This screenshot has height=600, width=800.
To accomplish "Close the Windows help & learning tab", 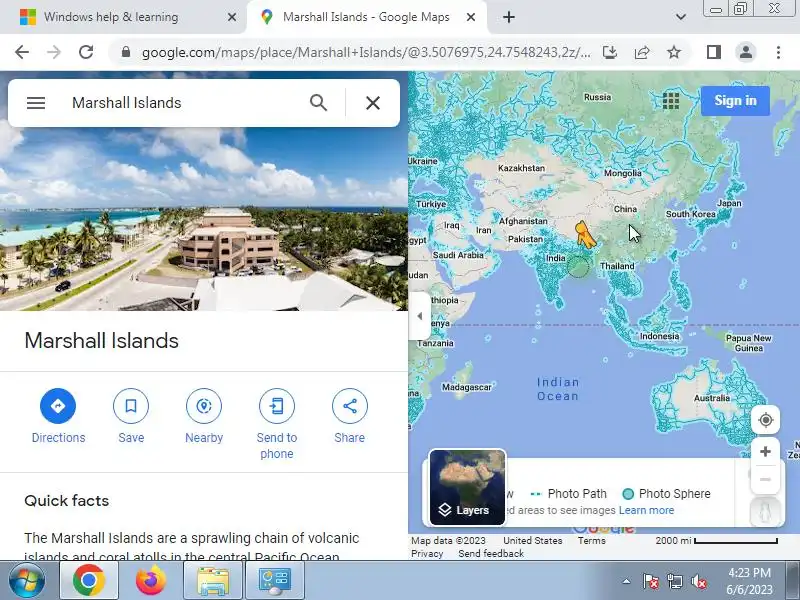I will coord(232,17).
